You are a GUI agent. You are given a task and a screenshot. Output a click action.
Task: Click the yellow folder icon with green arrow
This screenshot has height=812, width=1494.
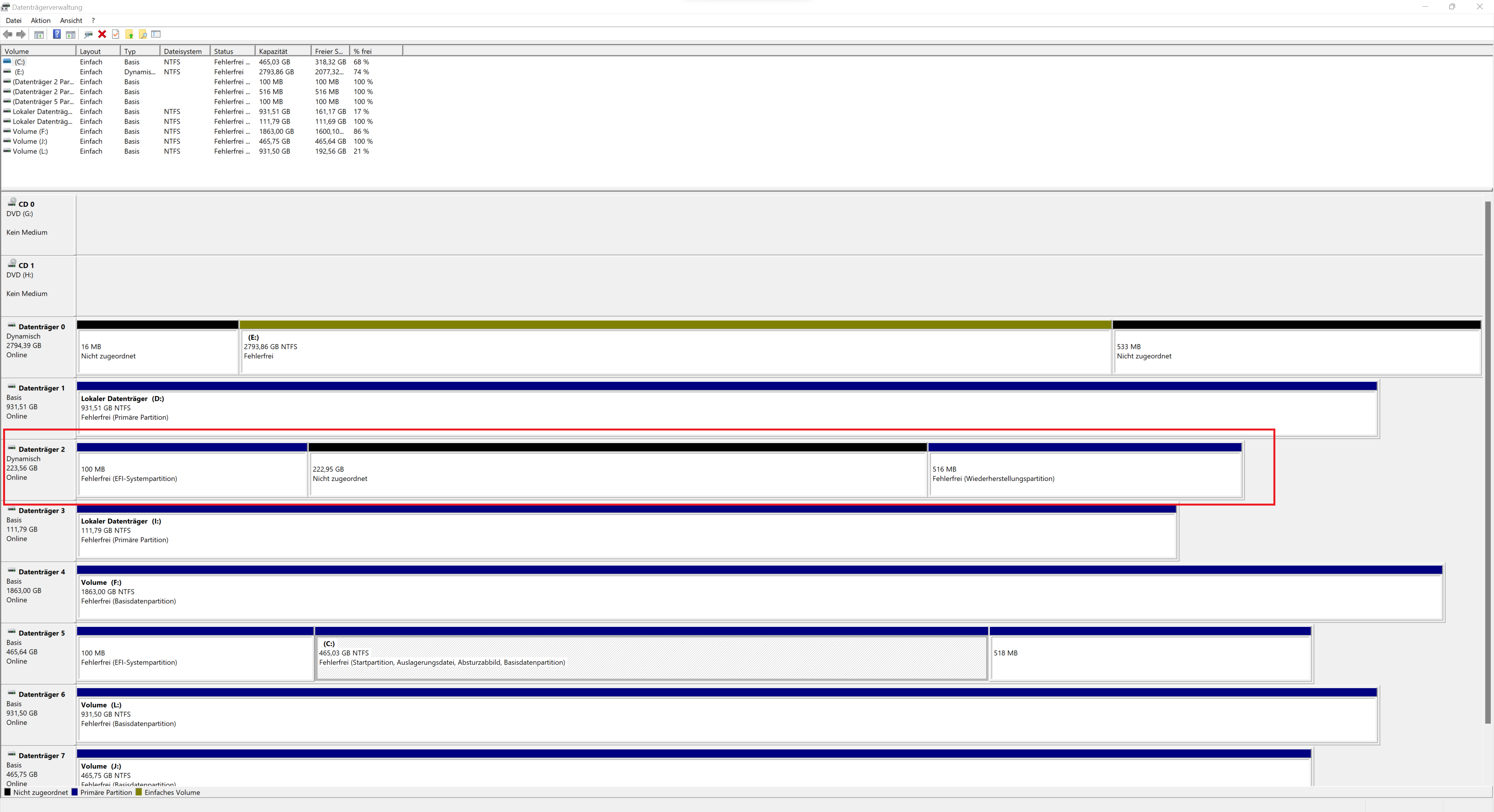(x=129, y=34)
